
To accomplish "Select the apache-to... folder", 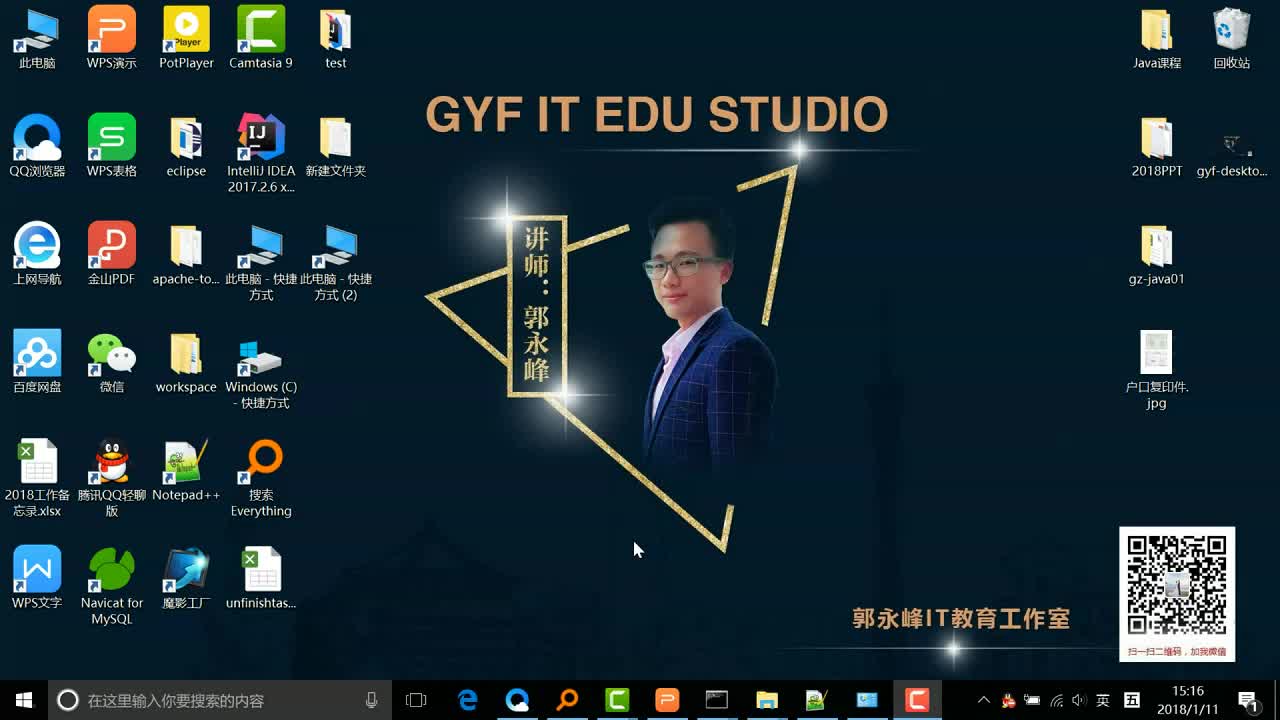I will point(187,254).
